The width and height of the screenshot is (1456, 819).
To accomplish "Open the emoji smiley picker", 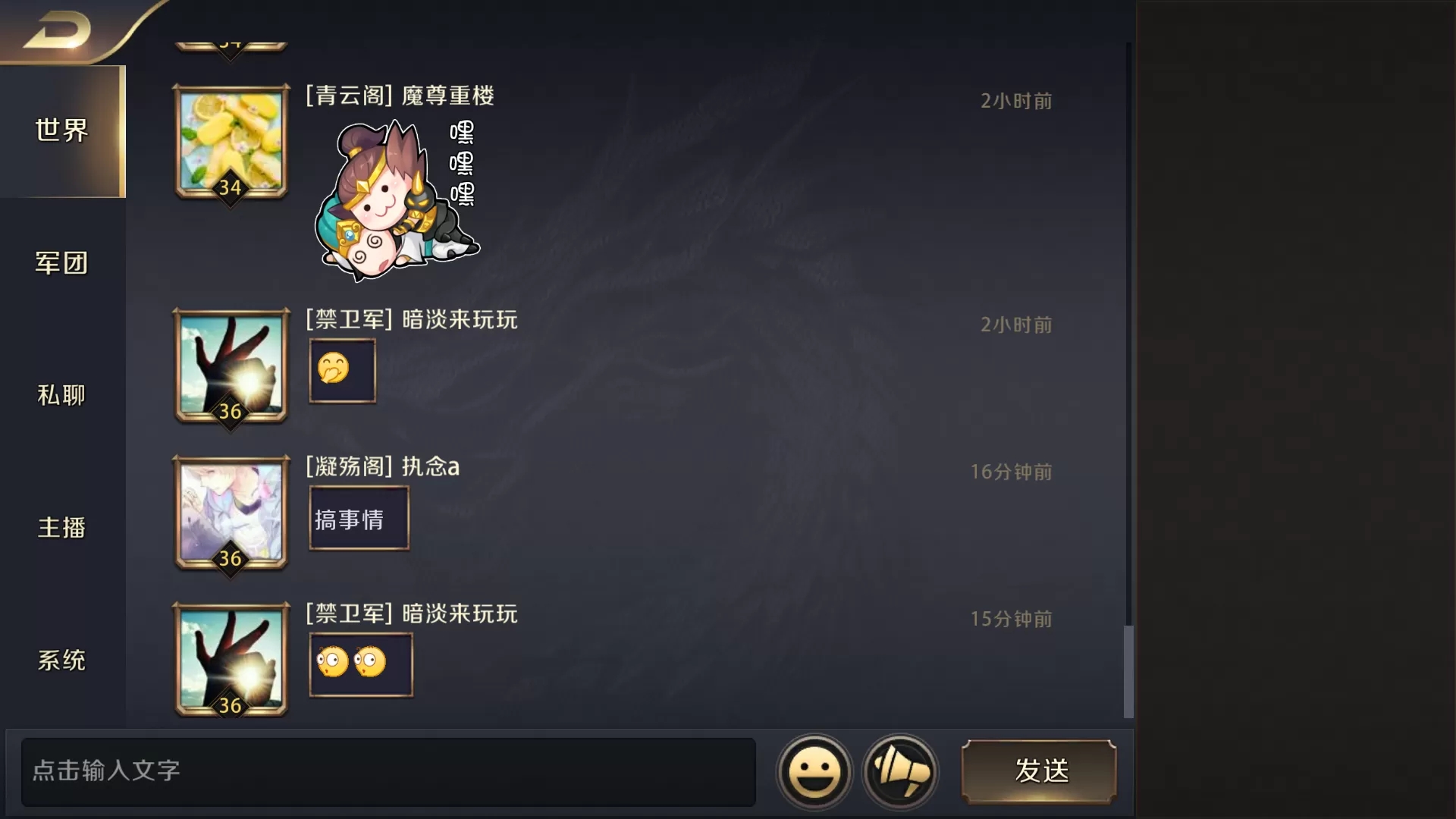I will point(814,772).
